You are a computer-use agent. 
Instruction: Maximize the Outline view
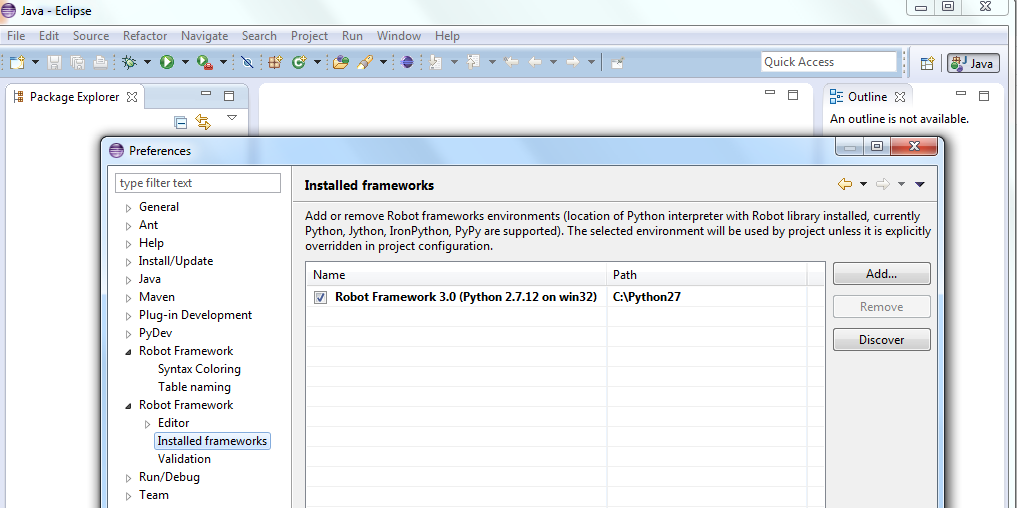pyautogui.click(x=984, y=96)
